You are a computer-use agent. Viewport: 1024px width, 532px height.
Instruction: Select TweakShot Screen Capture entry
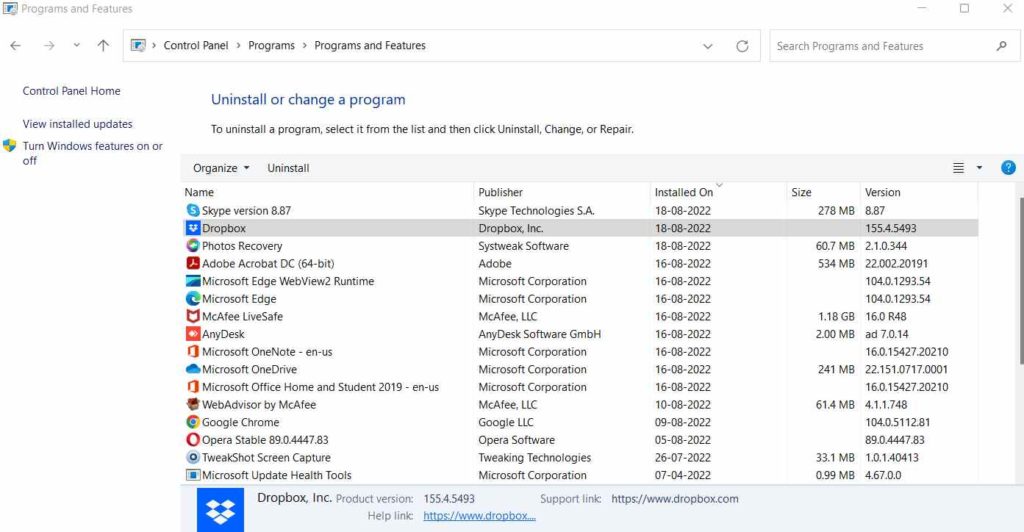[266, 457]
